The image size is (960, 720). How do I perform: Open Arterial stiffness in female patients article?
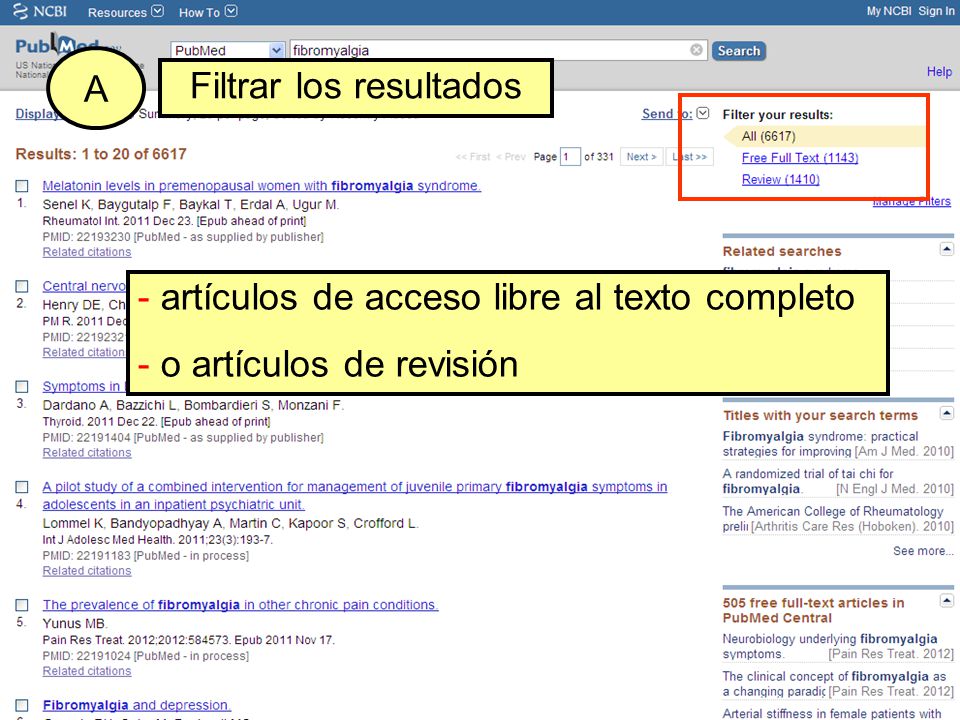pyautogui.click(x=831, y=713)
